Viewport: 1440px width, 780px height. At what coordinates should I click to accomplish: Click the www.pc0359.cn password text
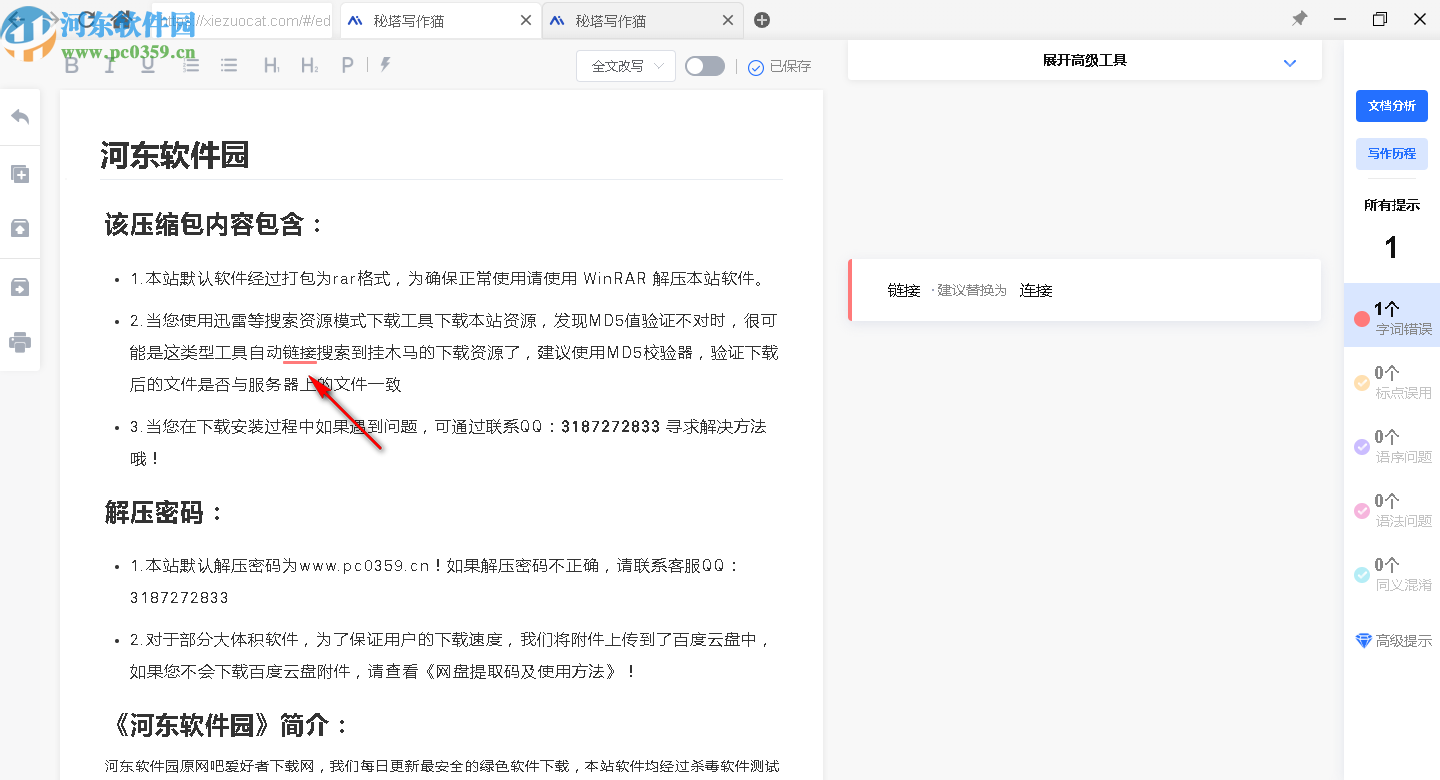[365, 566]
